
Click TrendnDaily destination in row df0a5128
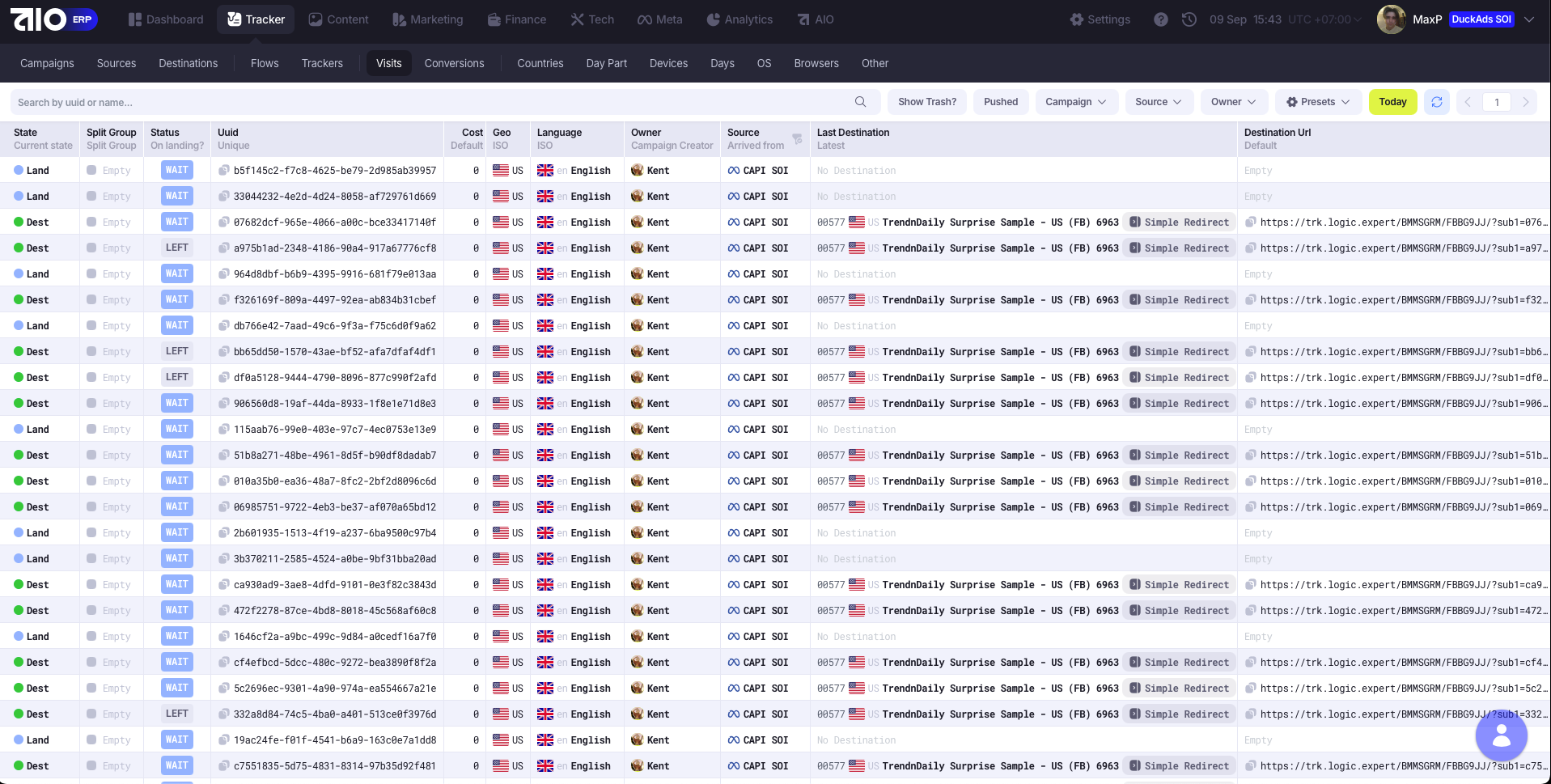pos(1001,378)
